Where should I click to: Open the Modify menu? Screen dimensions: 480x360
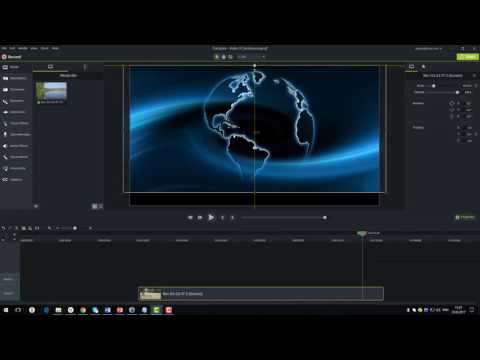tap(23, 48)
